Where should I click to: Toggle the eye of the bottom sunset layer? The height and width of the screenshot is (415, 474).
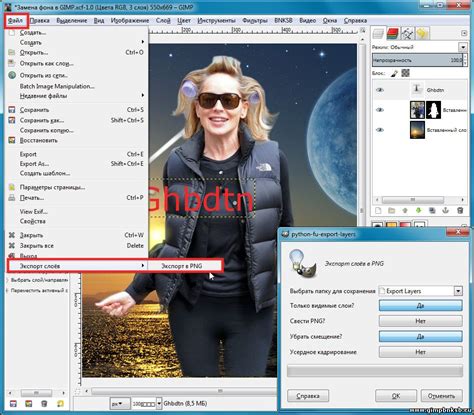point(380,130)
